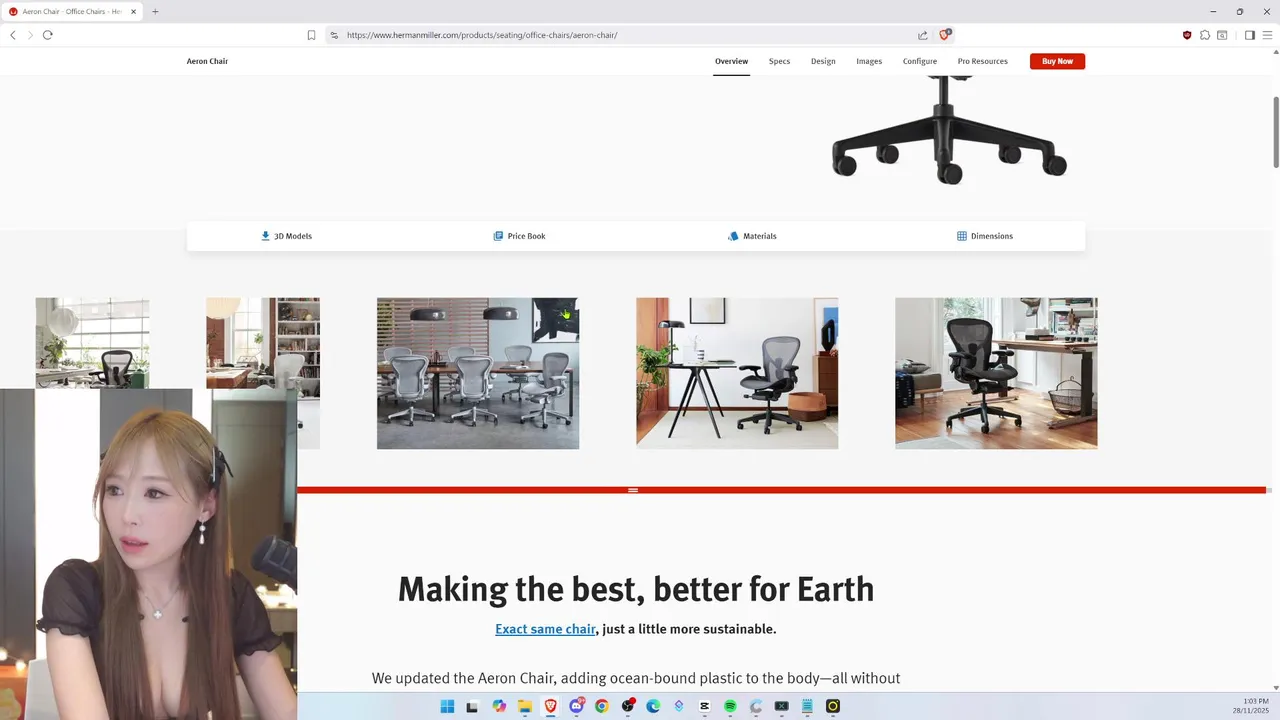Open the wood standing desk Aeron photo

click(996, 373)
